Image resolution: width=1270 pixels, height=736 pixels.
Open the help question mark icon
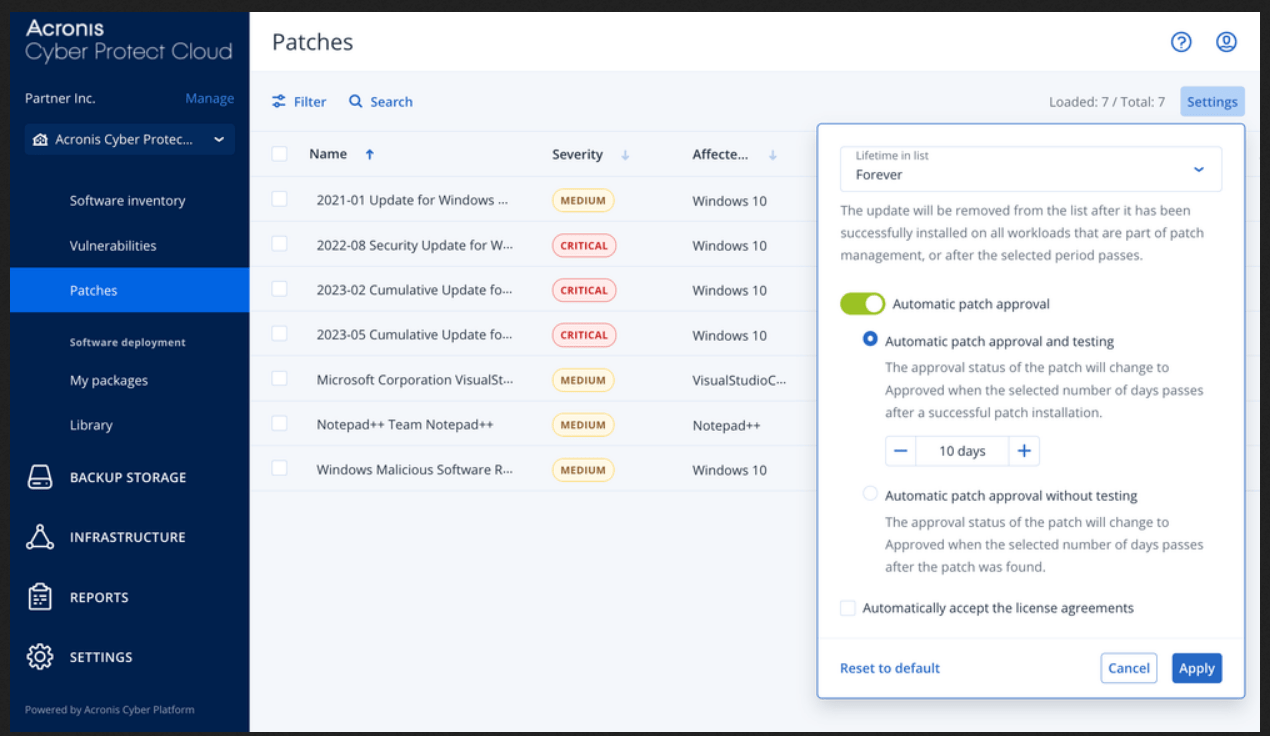tap(1181, 42)
